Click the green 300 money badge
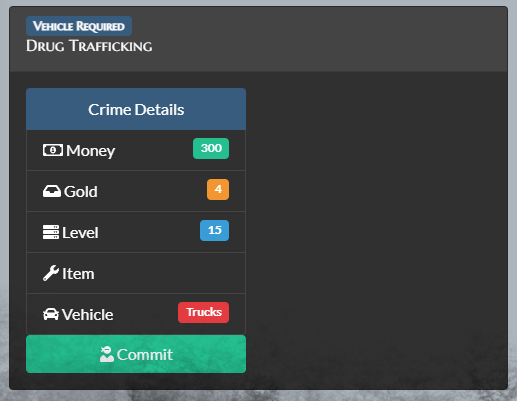Screen dimensions: 517x401 [x=211, y=148]
